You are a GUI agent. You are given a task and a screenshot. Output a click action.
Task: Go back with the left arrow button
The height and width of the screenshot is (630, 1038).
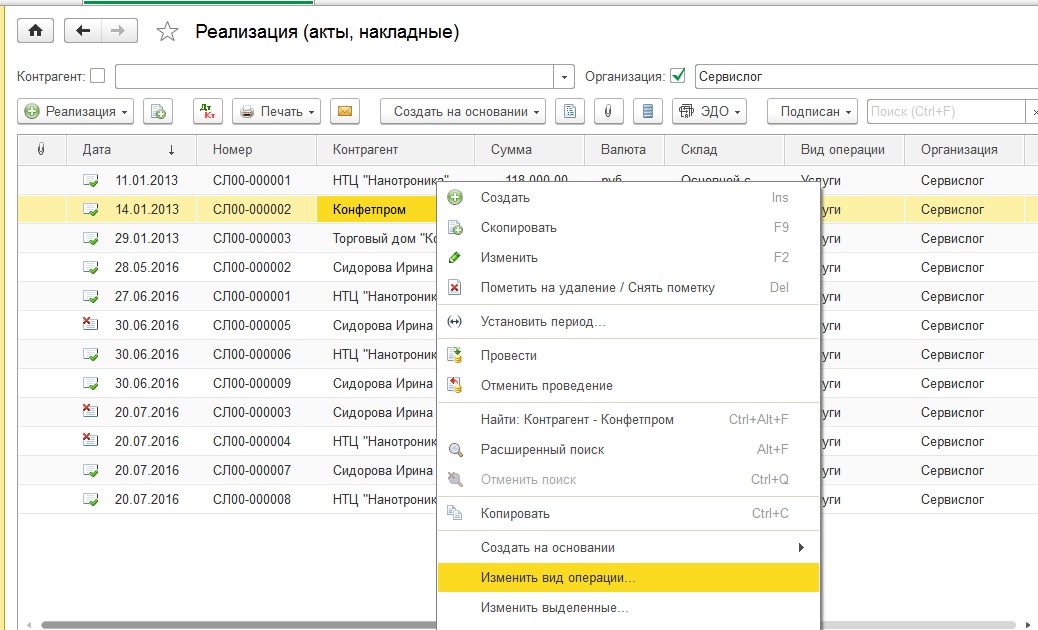(x=83, y=31)
